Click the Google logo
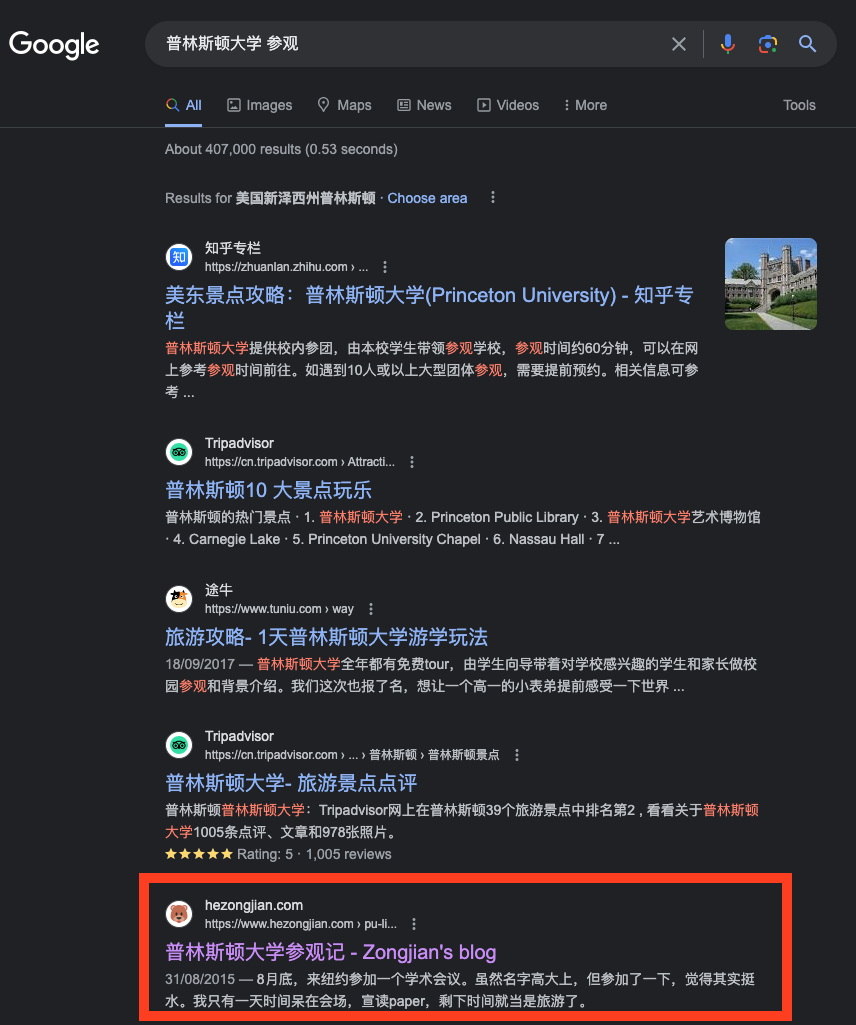 (54, 44)
